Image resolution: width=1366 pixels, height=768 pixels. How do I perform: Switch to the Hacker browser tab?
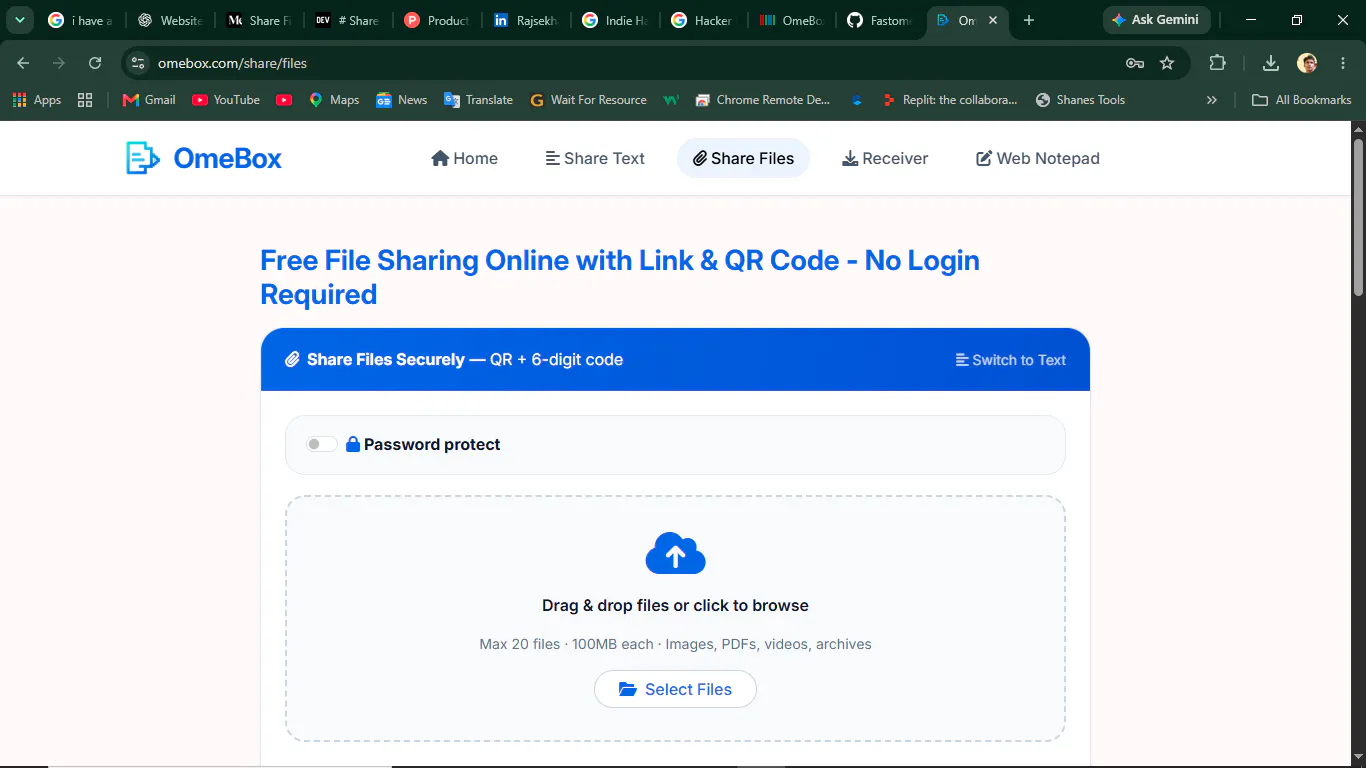click(702, 20)
